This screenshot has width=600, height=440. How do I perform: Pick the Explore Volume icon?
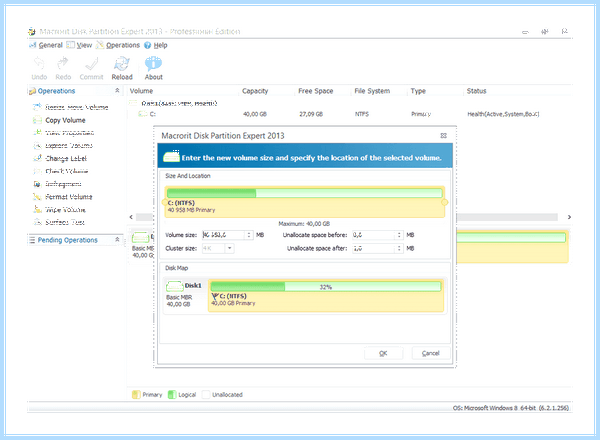click(37, 145)
